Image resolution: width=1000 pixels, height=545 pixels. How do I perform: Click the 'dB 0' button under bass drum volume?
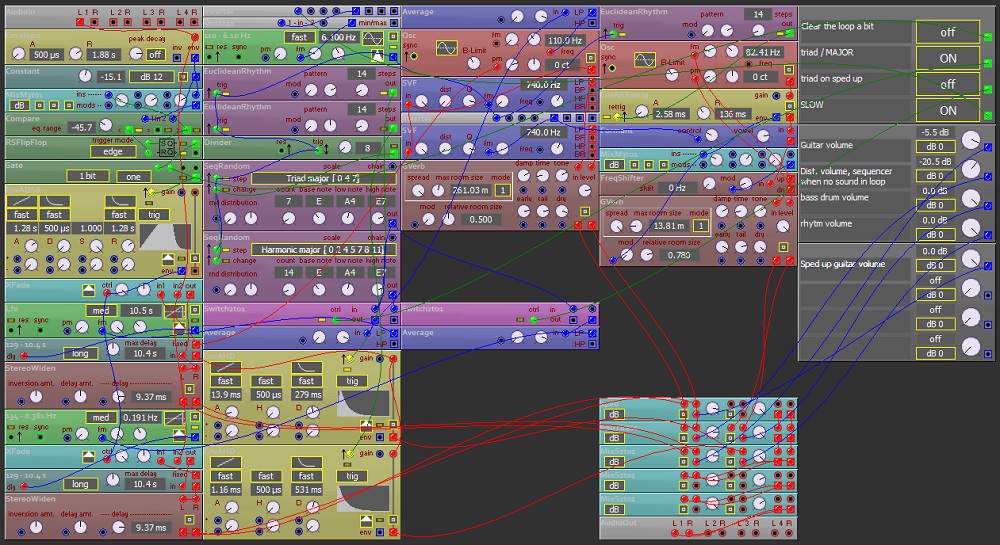tap(936, 205)
